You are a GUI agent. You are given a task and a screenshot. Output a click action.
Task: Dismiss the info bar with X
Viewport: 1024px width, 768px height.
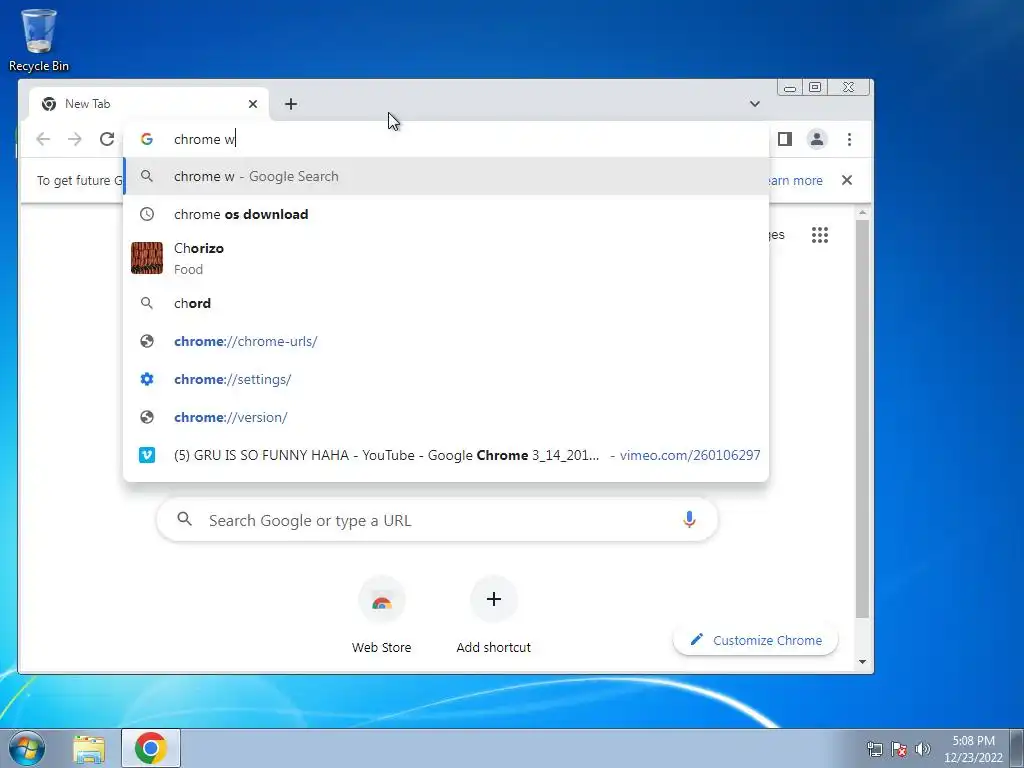pyautogui.click(x=847, y=180)
